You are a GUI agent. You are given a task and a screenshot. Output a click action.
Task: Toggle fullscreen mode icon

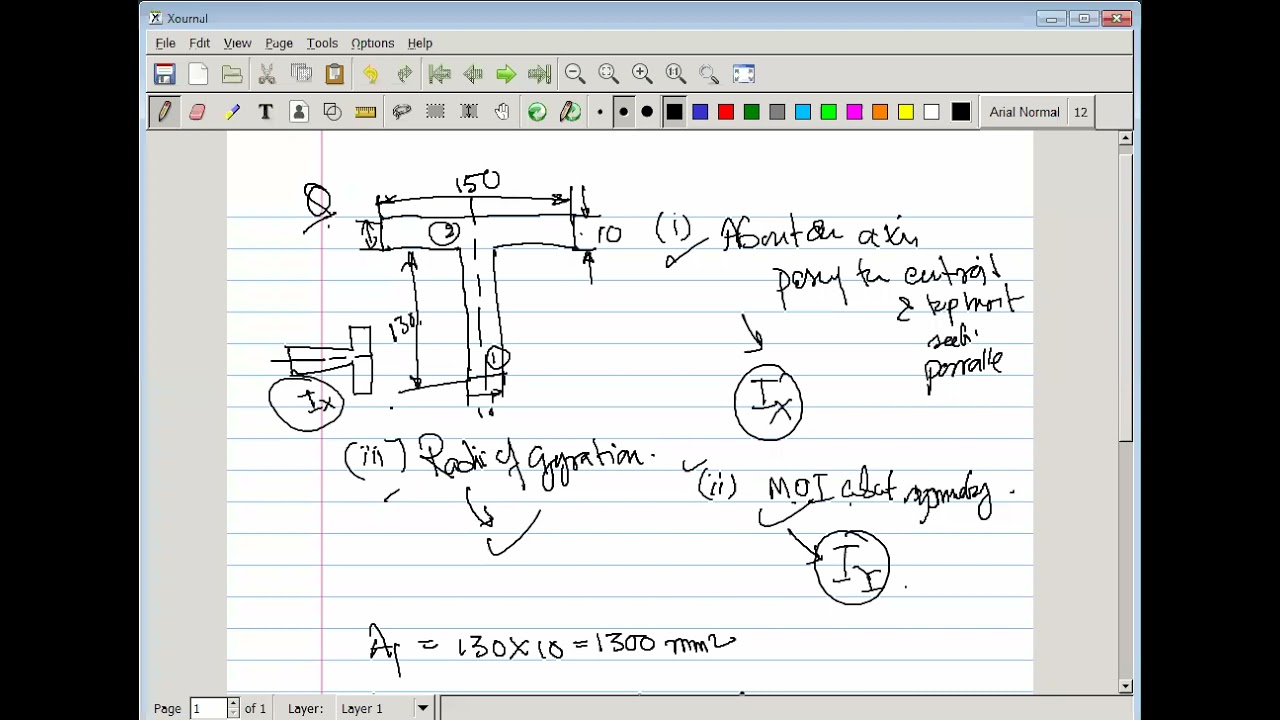point(743,73)
